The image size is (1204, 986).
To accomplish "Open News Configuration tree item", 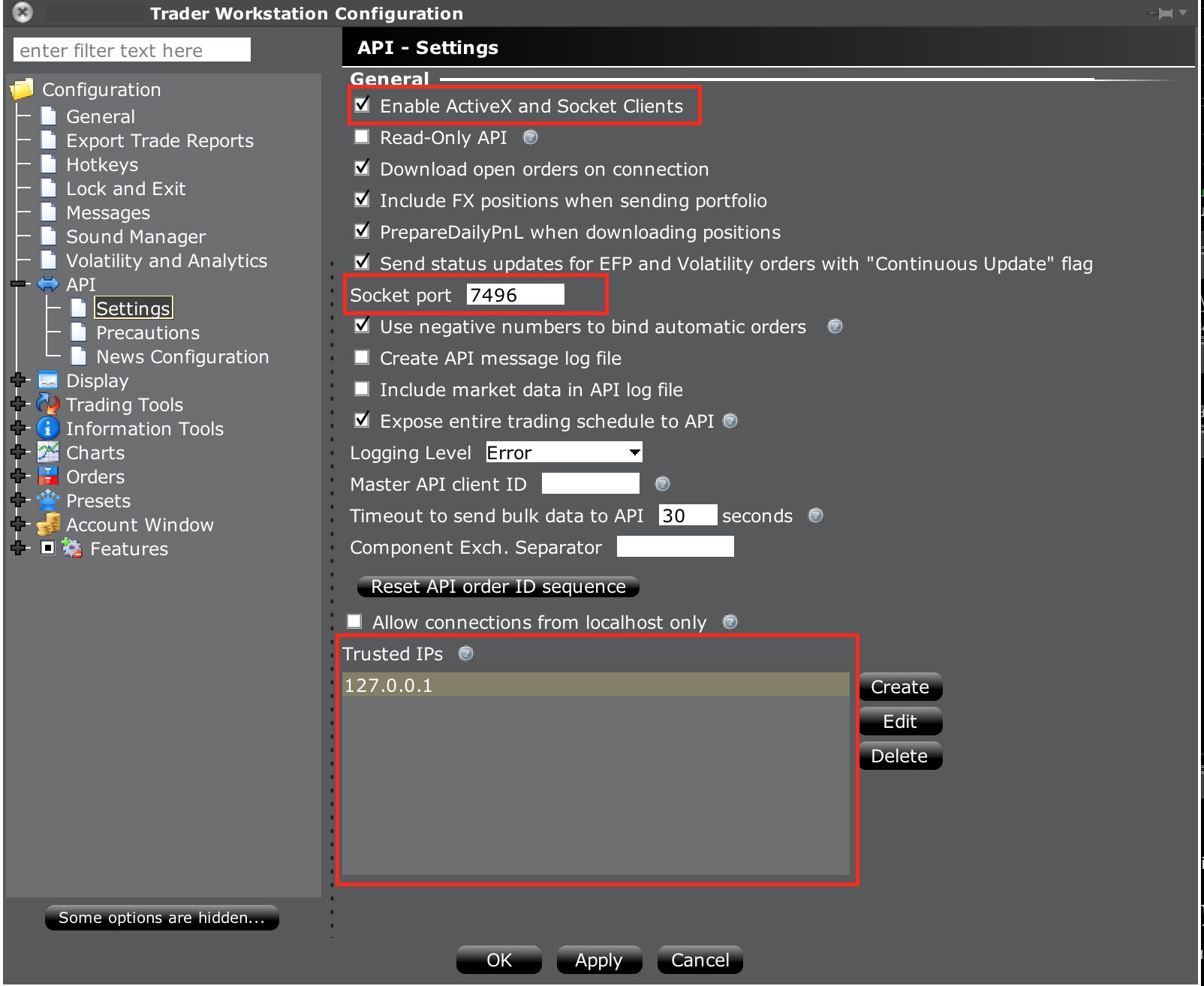I will point(182,356).
